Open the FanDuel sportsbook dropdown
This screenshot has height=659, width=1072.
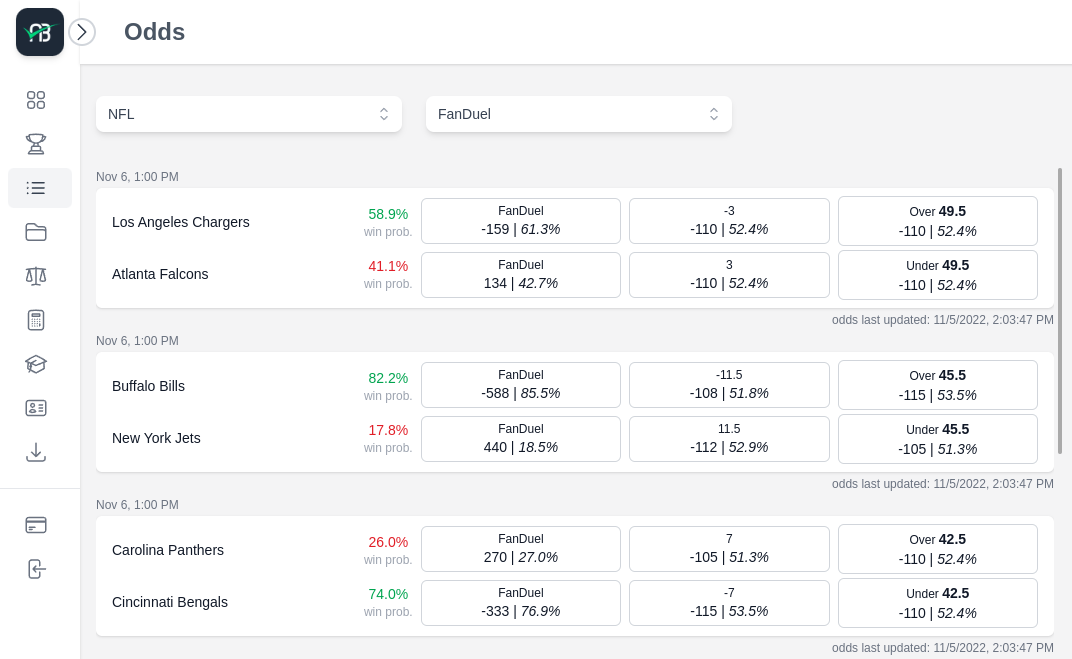point(579,114)
